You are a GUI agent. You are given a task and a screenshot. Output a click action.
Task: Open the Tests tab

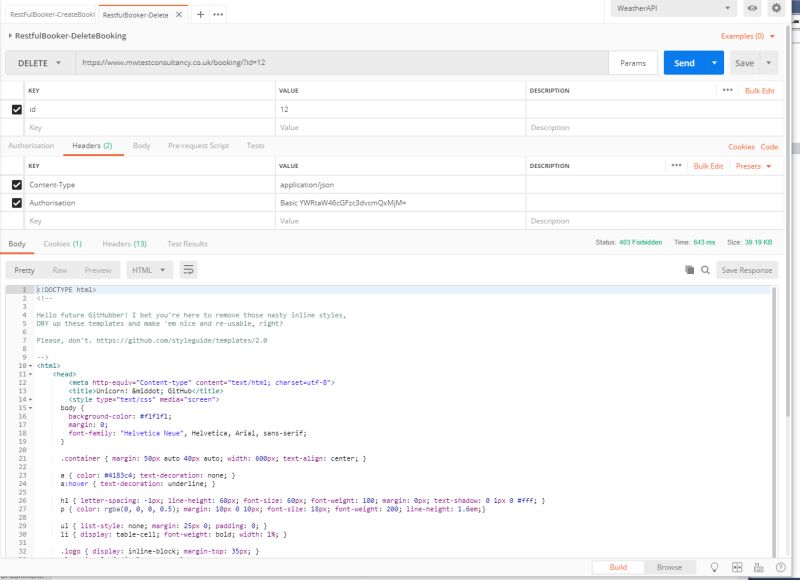256,146
